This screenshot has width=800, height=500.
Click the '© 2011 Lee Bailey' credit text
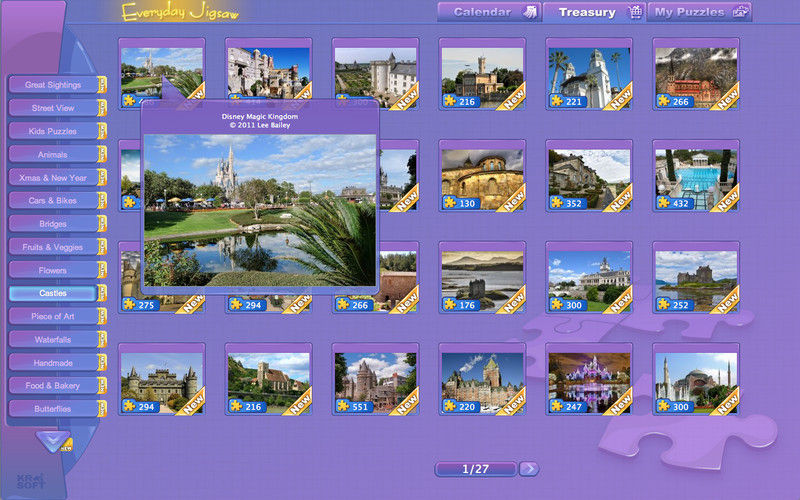pos(260,125)
